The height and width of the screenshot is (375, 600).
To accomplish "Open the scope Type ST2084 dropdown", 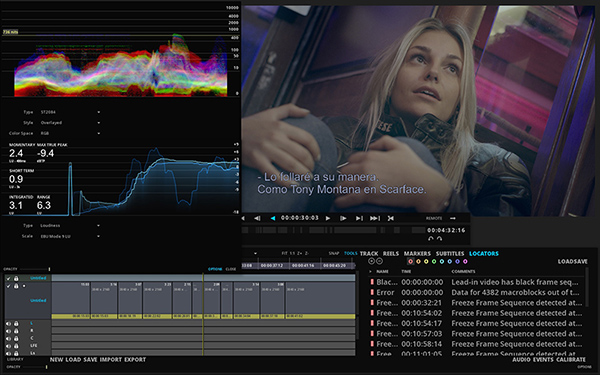I will 99,112.
